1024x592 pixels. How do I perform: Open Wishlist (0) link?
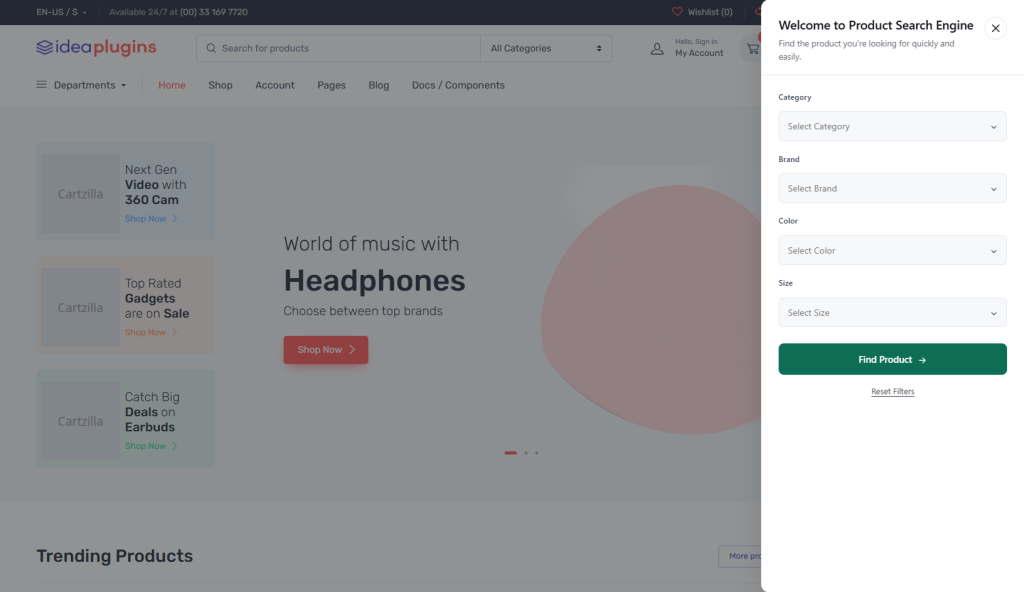[709, 12]
